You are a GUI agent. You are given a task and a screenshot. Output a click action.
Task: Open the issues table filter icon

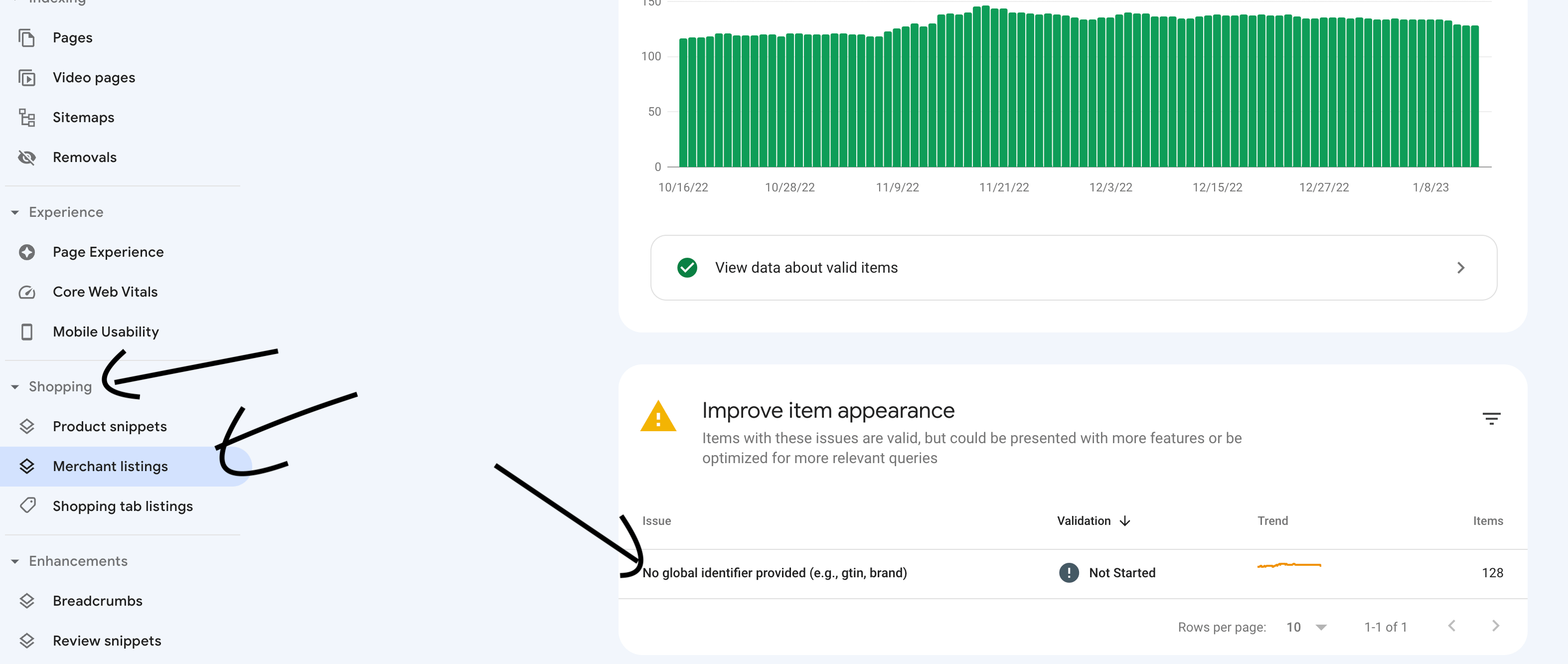1491,418
